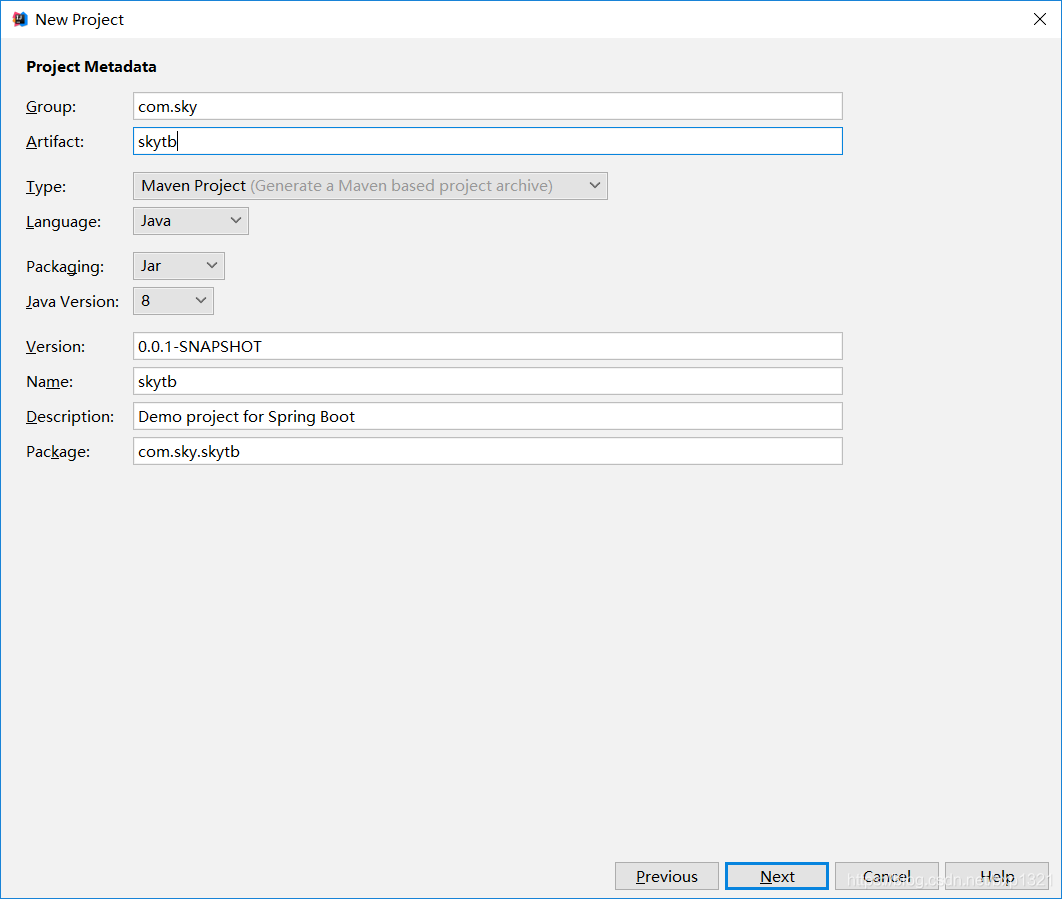
Task: Select the Artifact text field
Action: tap(488, 140)
